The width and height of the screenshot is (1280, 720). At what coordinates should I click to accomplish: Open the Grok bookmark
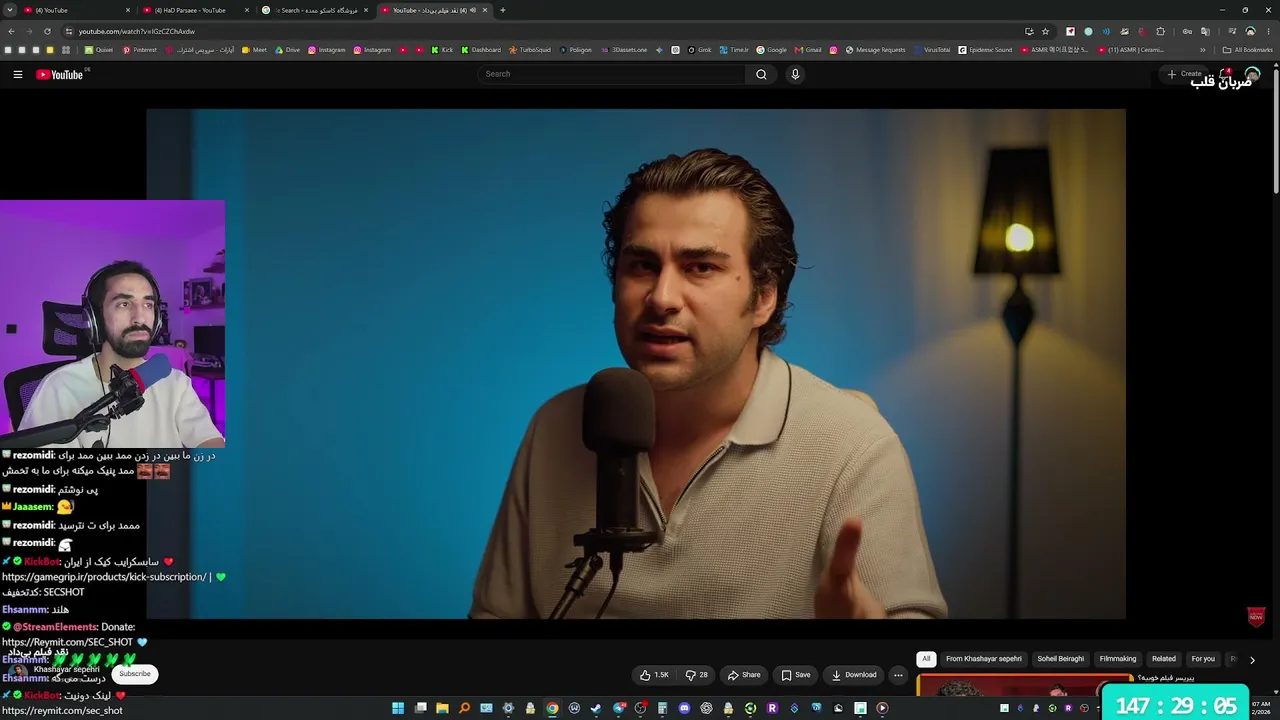tap(699, 50)
